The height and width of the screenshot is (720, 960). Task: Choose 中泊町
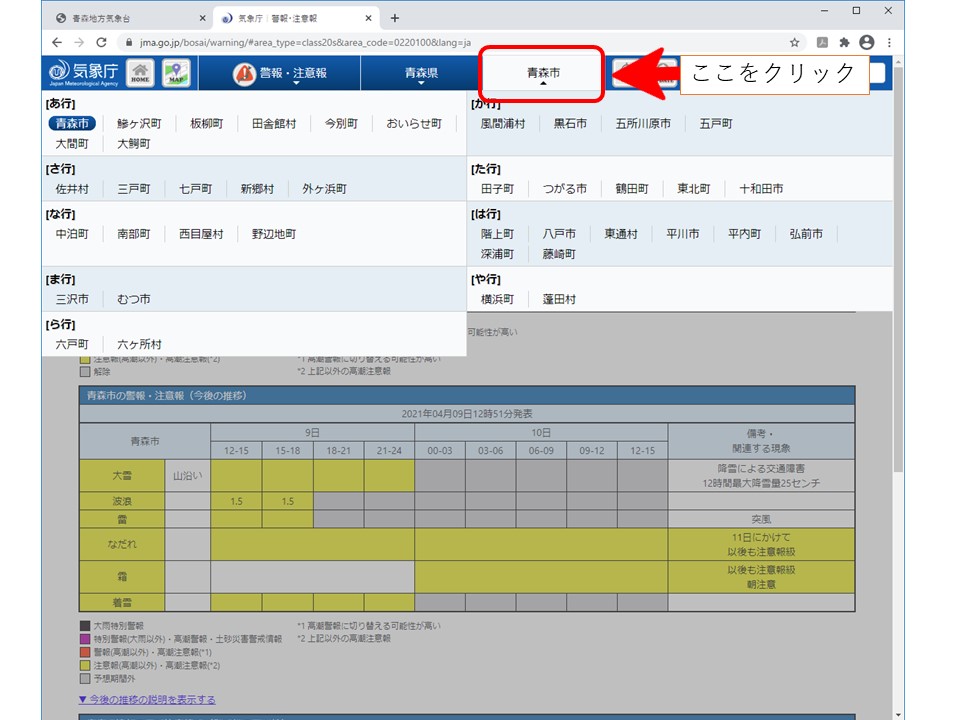coord(72,234)
